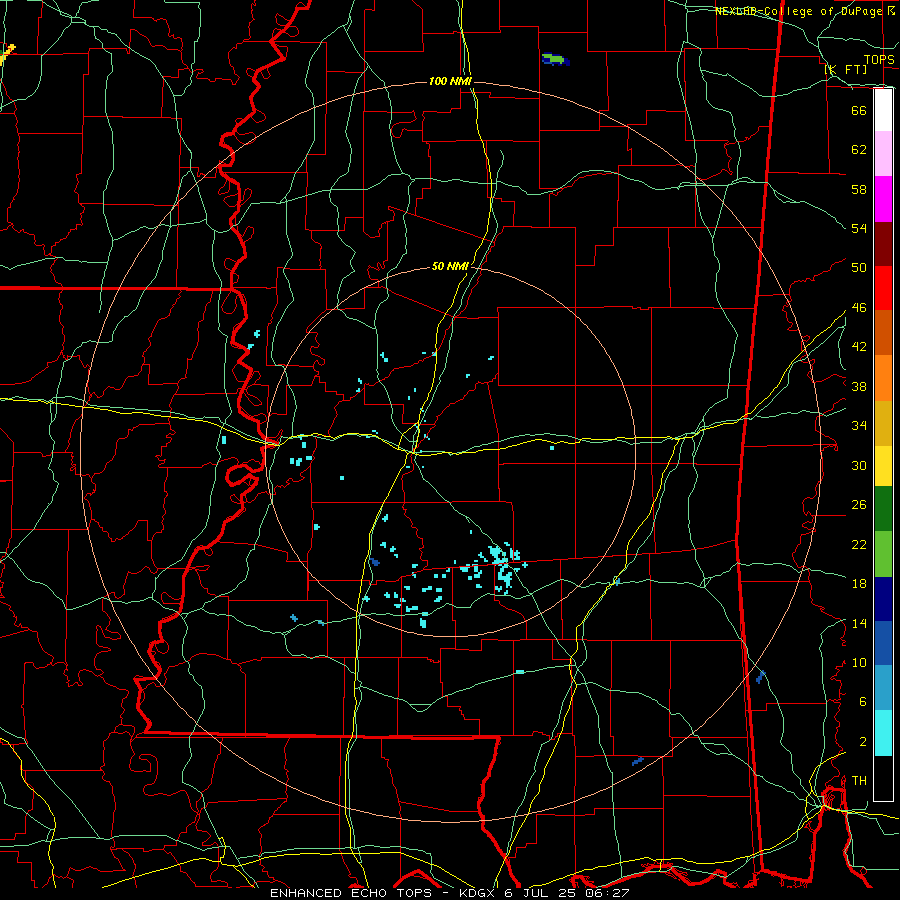Image resolution: width=900 pixels, height=900 pixels.
Task: Select the dark orange legend swatch
Action: point(883,333)
